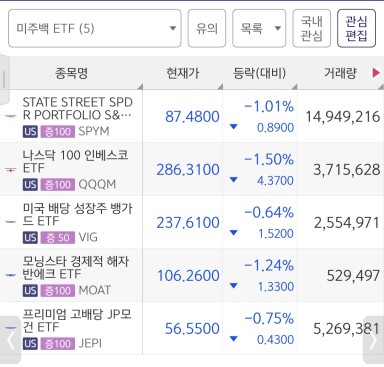Open the 나스닥 100 인베스코 ETF row
The width and height of the screenshot is (384, 367).
[x=192, y=169]
